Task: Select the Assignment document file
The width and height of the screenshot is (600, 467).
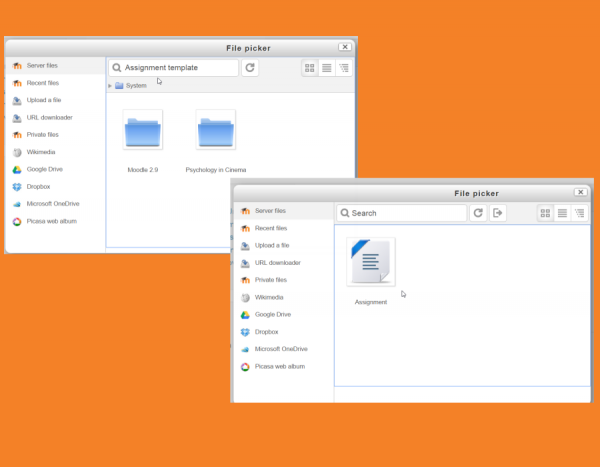Action: click(371, 262)
